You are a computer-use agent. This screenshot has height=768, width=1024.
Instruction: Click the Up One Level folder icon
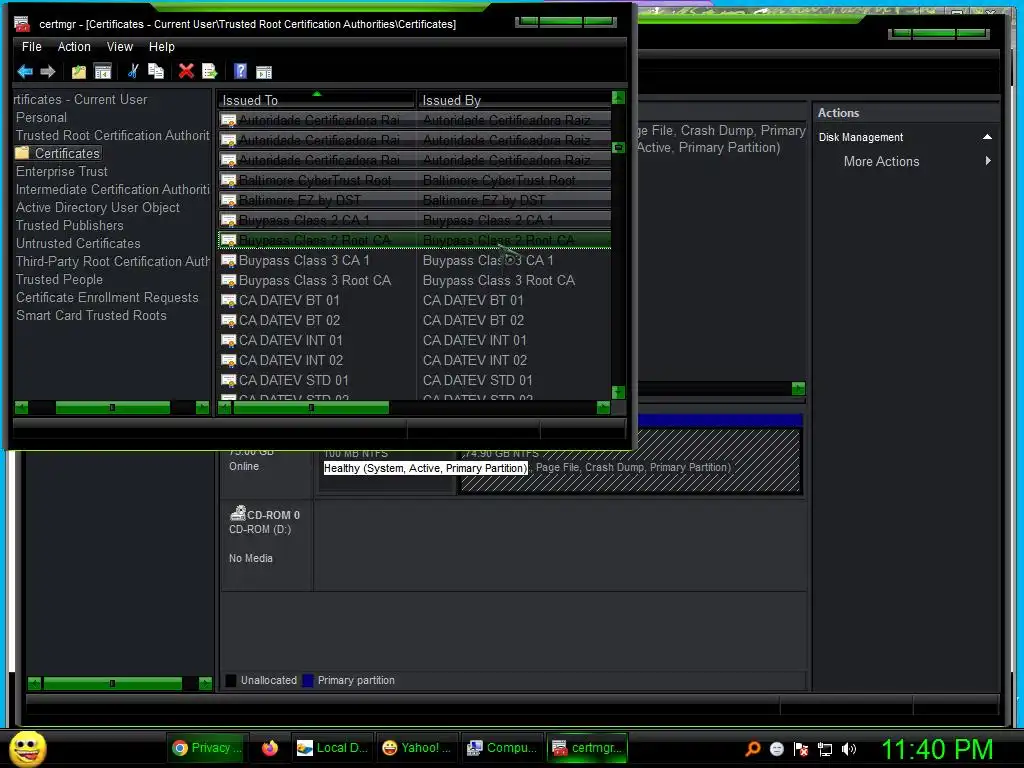click(x=78, y=71)
